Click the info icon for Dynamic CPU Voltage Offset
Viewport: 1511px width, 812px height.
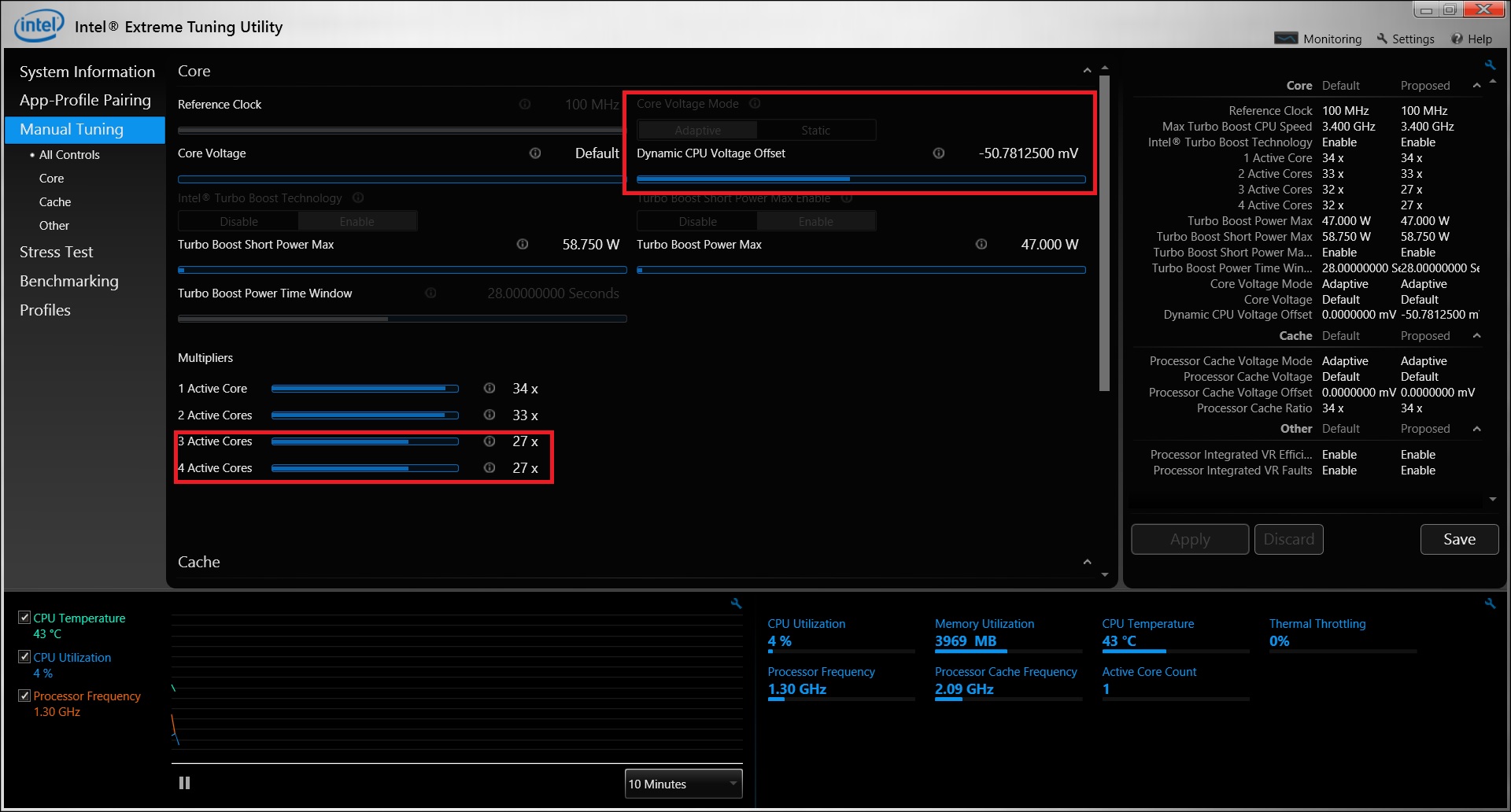pyautogui.click(x=939, y=153)
